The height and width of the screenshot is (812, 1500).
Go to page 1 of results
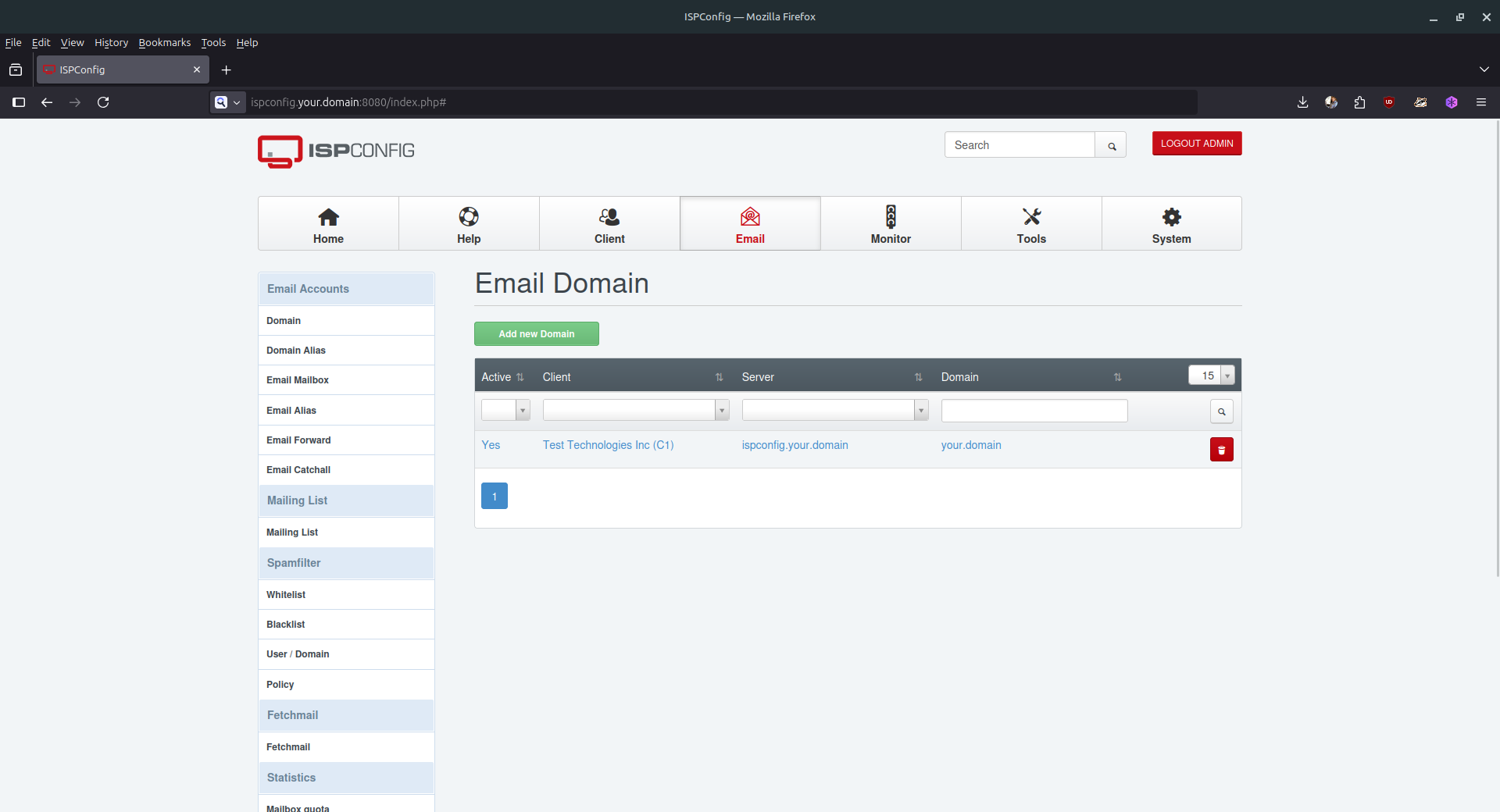[x=495, y=497]
